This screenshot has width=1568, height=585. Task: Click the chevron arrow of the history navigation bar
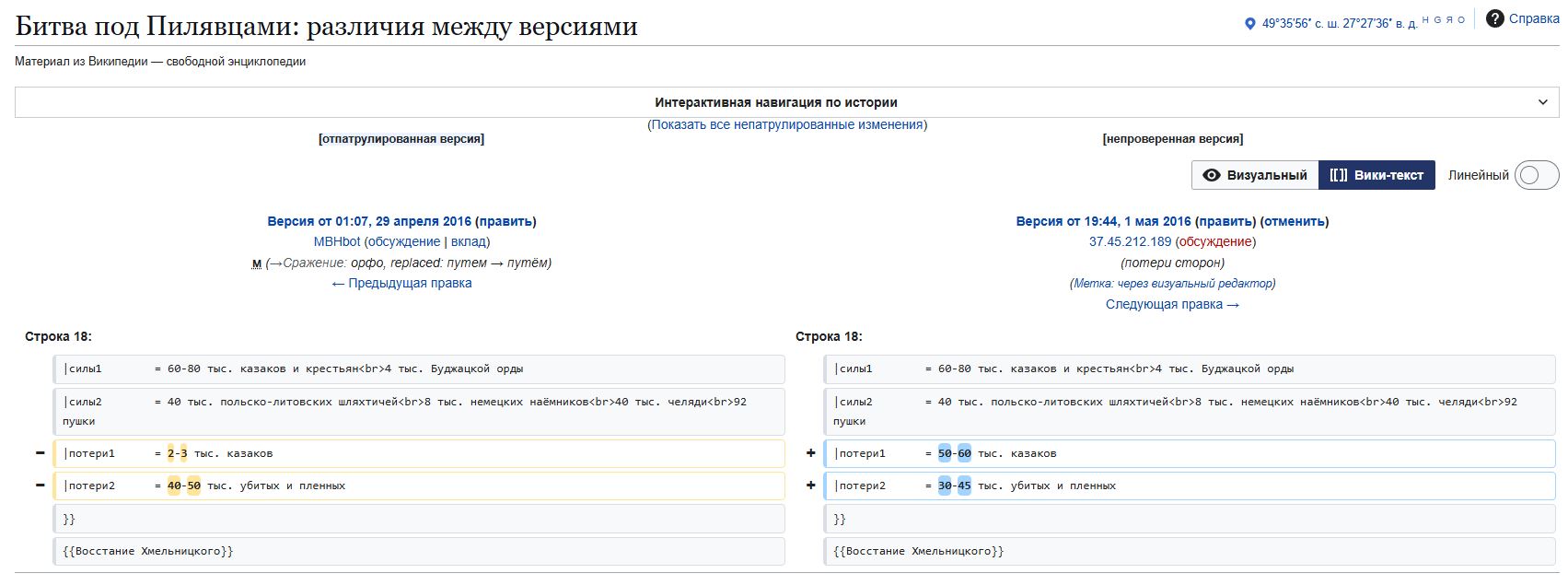click(x=1543, y=102)
